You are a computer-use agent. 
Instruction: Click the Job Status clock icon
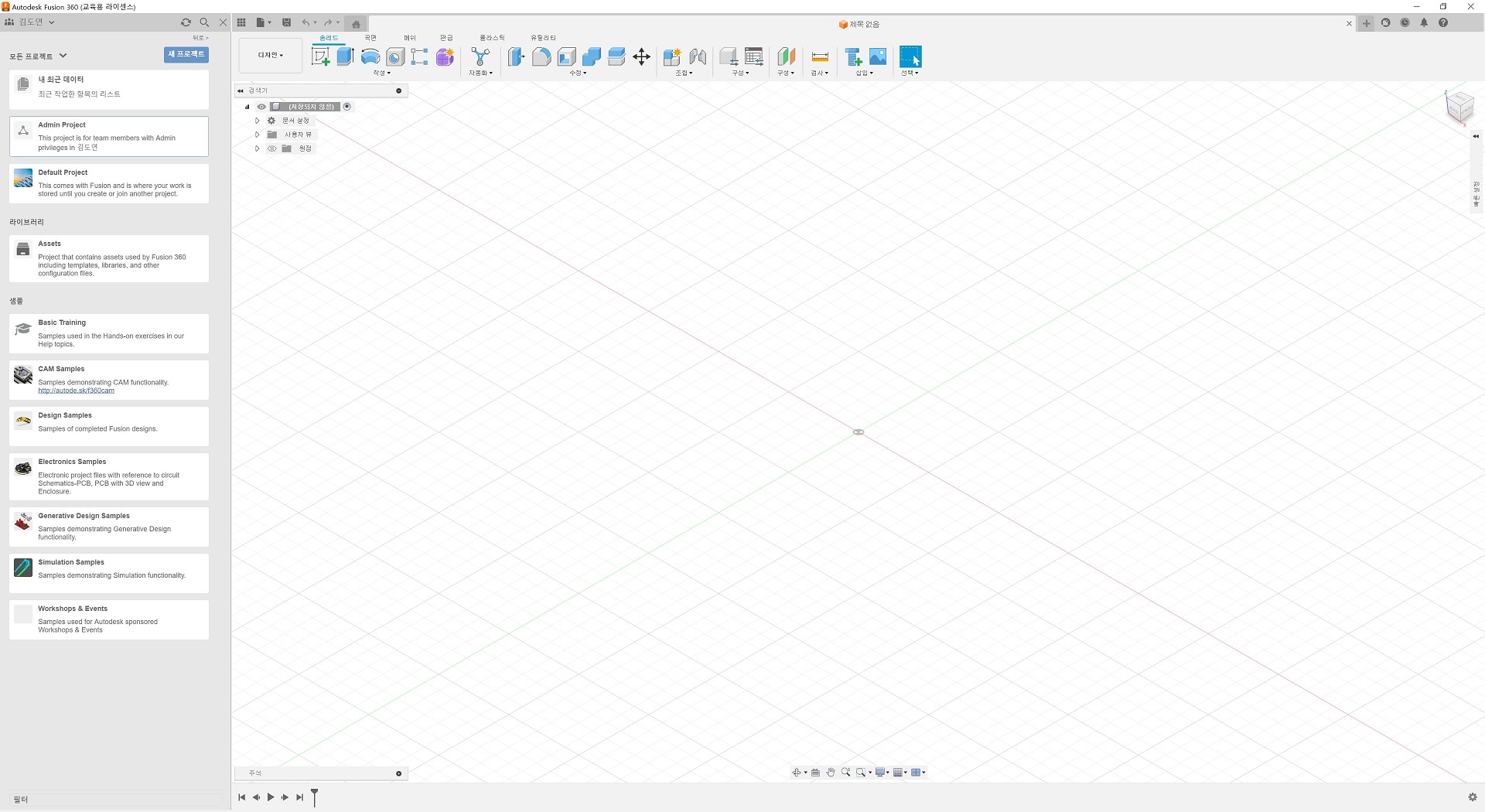pyautogui.click(x=1405, y=22)
